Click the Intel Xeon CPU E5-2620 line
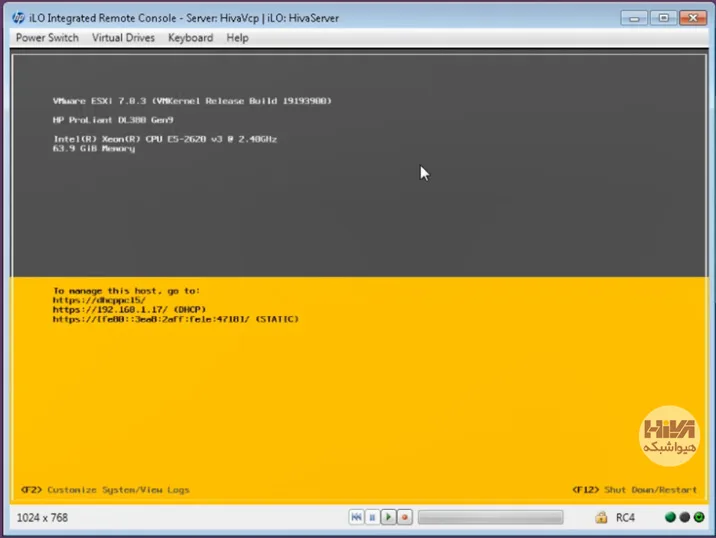This screenshot has width=716, height=538. point(165,139)
